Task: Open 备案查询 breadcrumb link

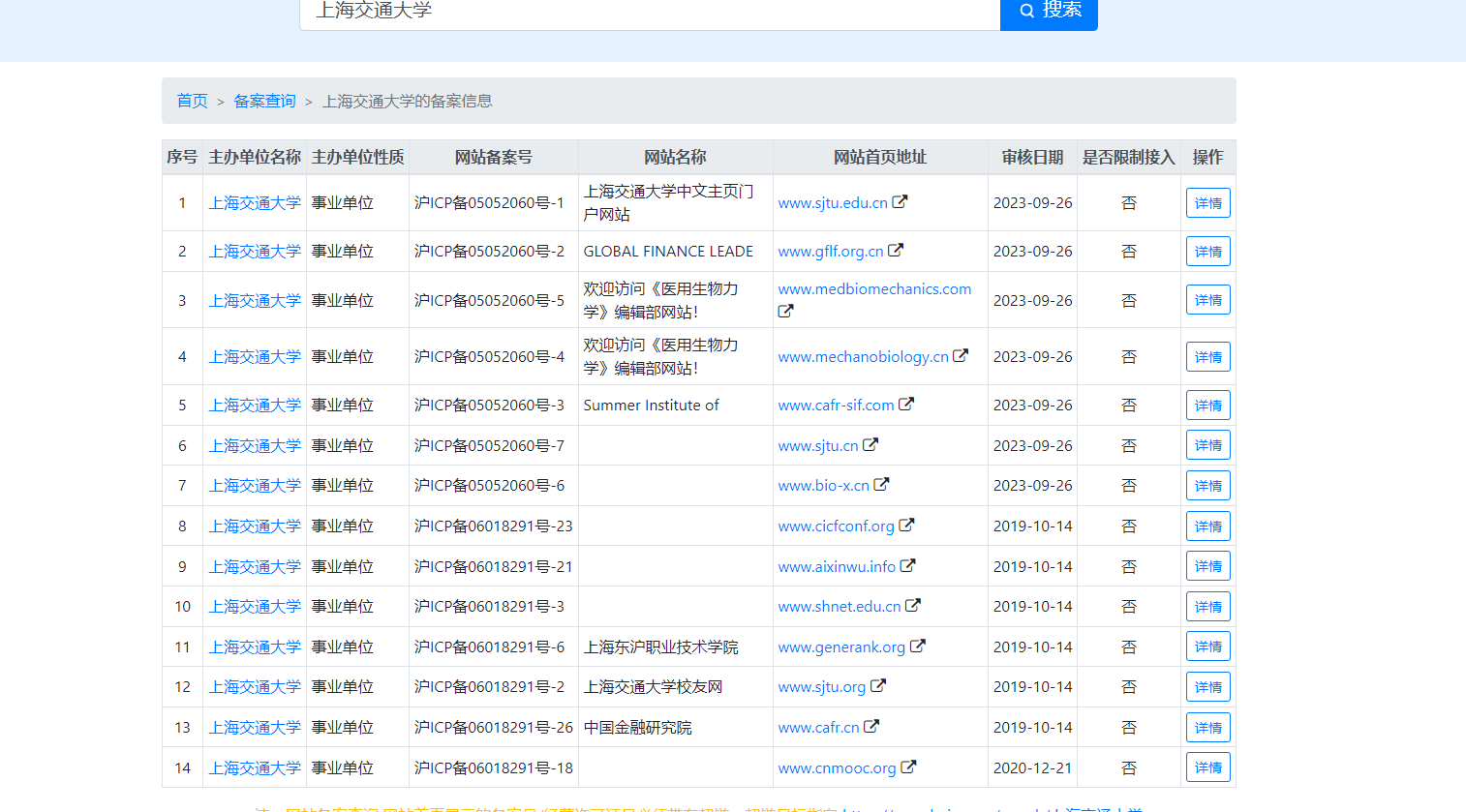Action: point(264,101)
